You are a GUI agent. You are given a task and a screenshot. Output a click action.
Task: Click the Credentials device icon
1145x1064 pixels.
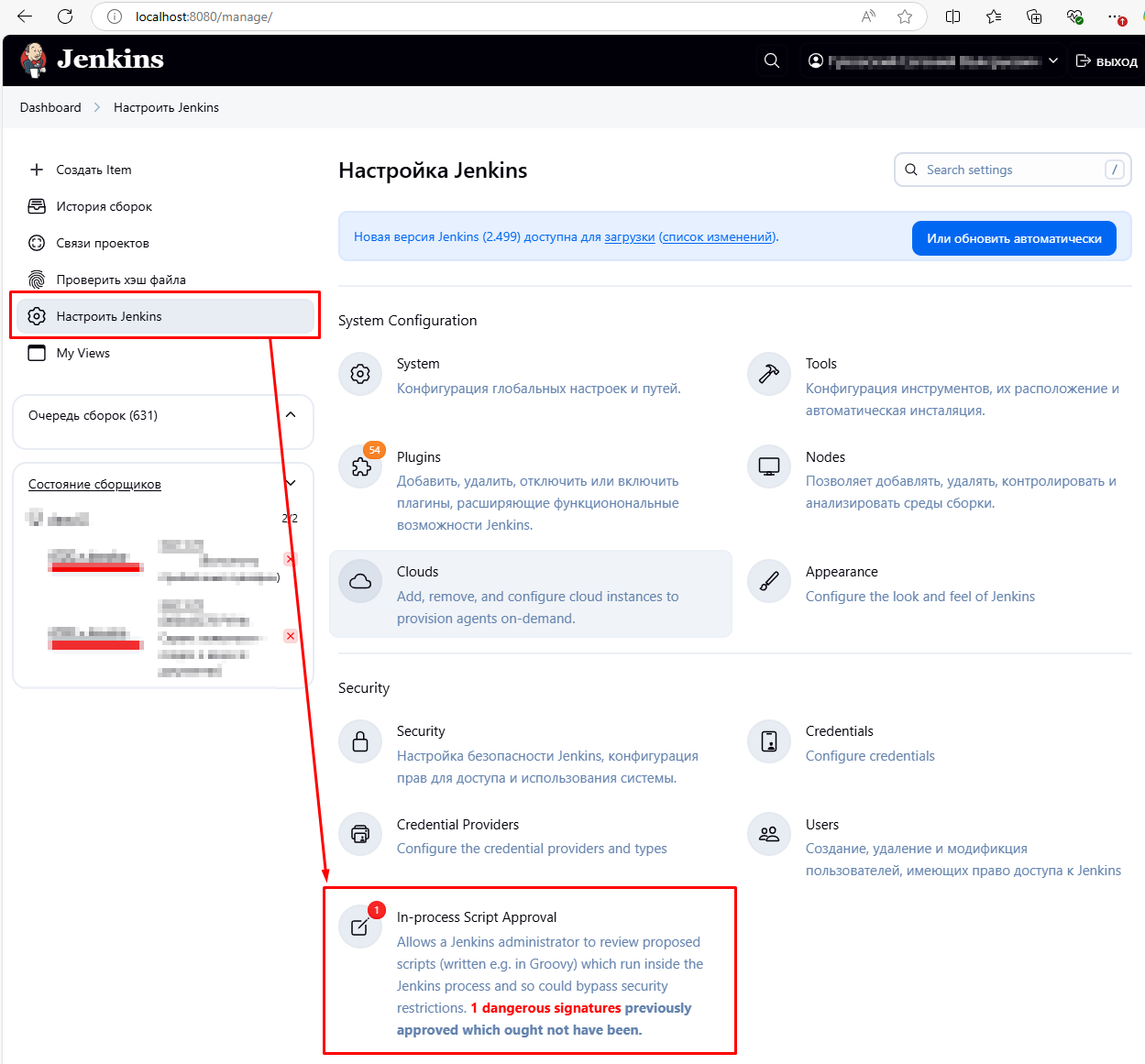[x=769, y=741]
